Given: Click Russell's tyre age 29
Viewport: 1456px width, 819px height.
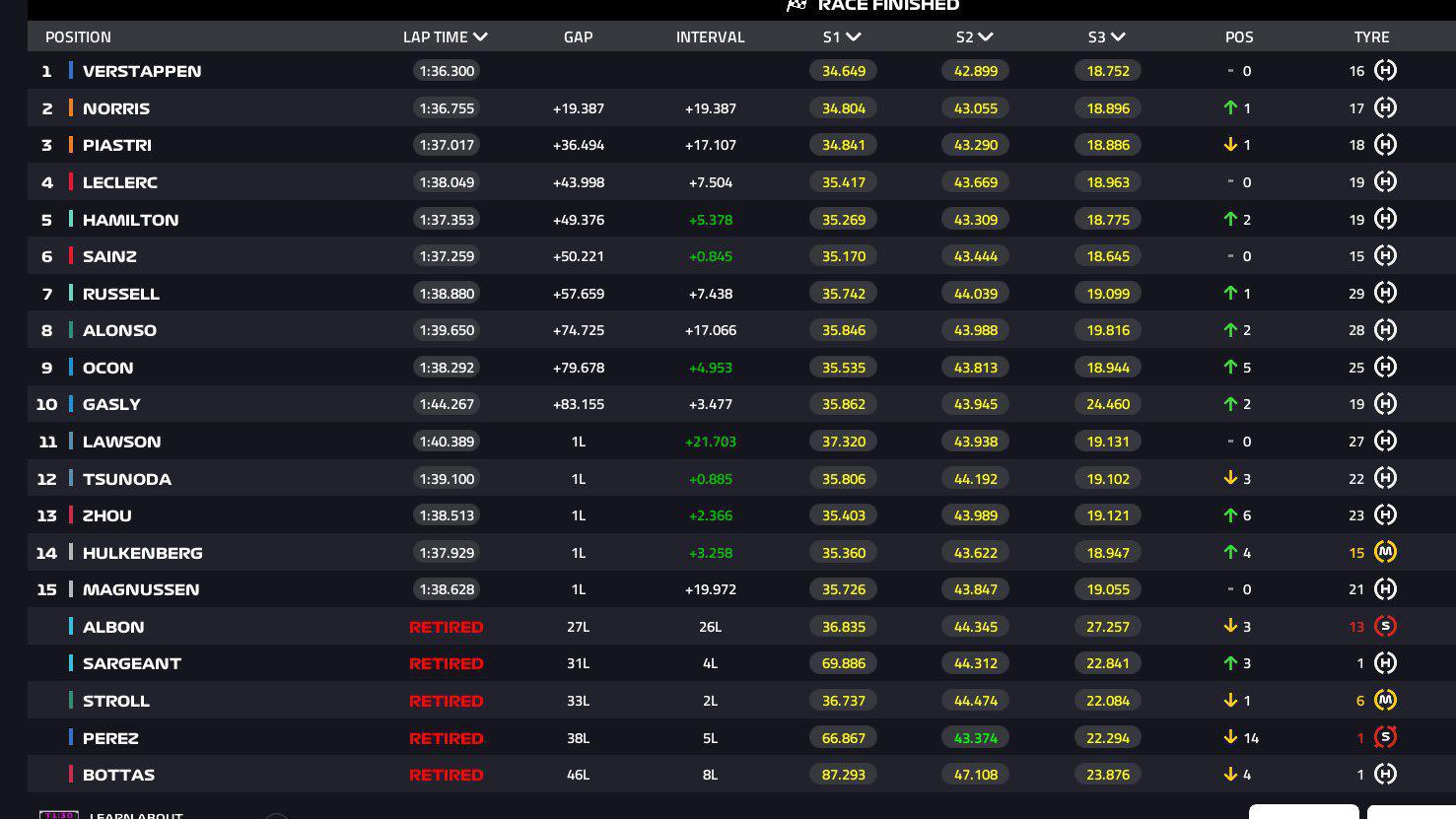Looking at the screenshot, I should (x=1356, y=294).
